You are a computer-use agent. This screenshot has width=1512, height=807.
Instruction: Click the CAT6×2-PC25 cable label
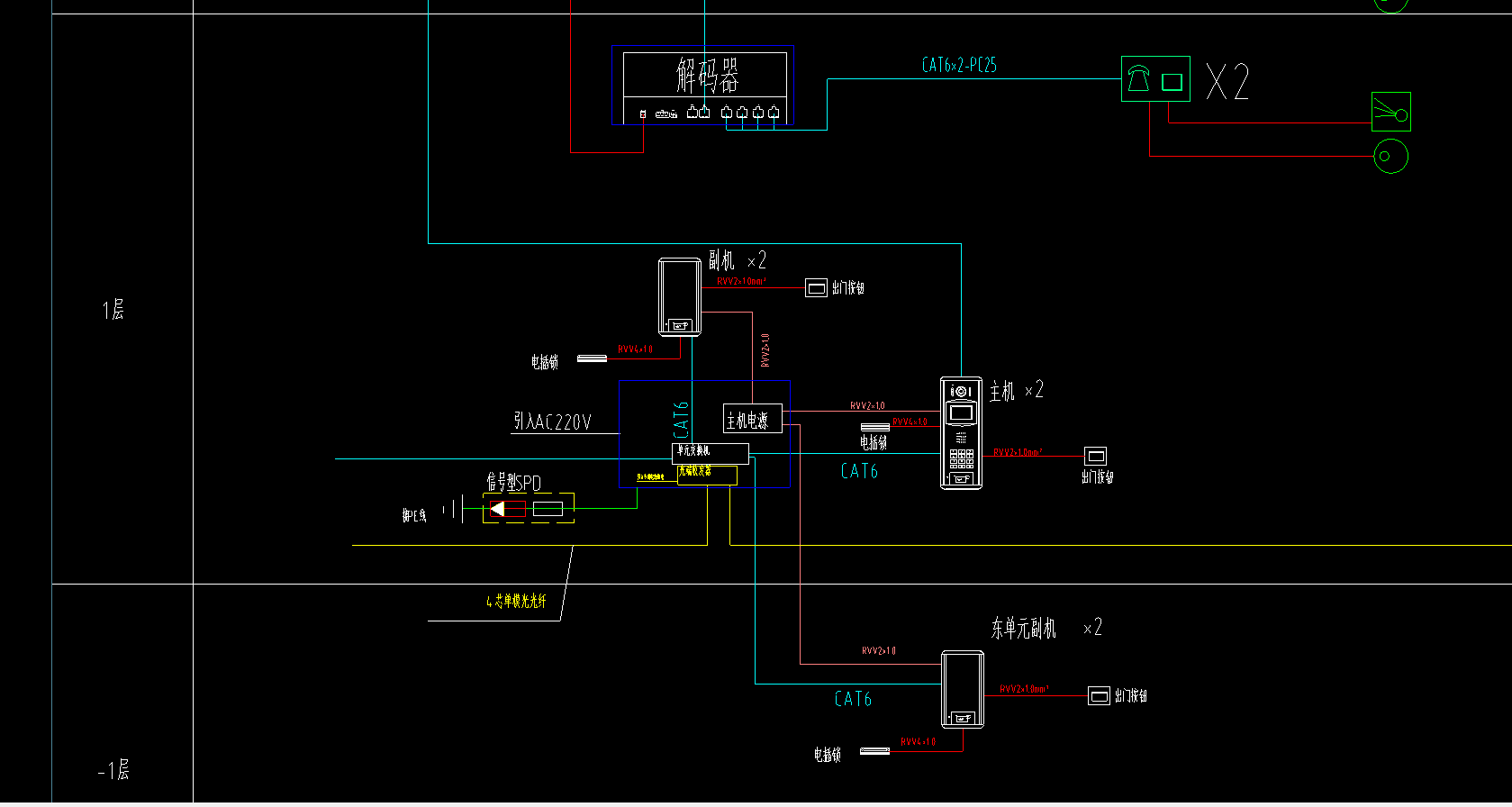(959, 65)
